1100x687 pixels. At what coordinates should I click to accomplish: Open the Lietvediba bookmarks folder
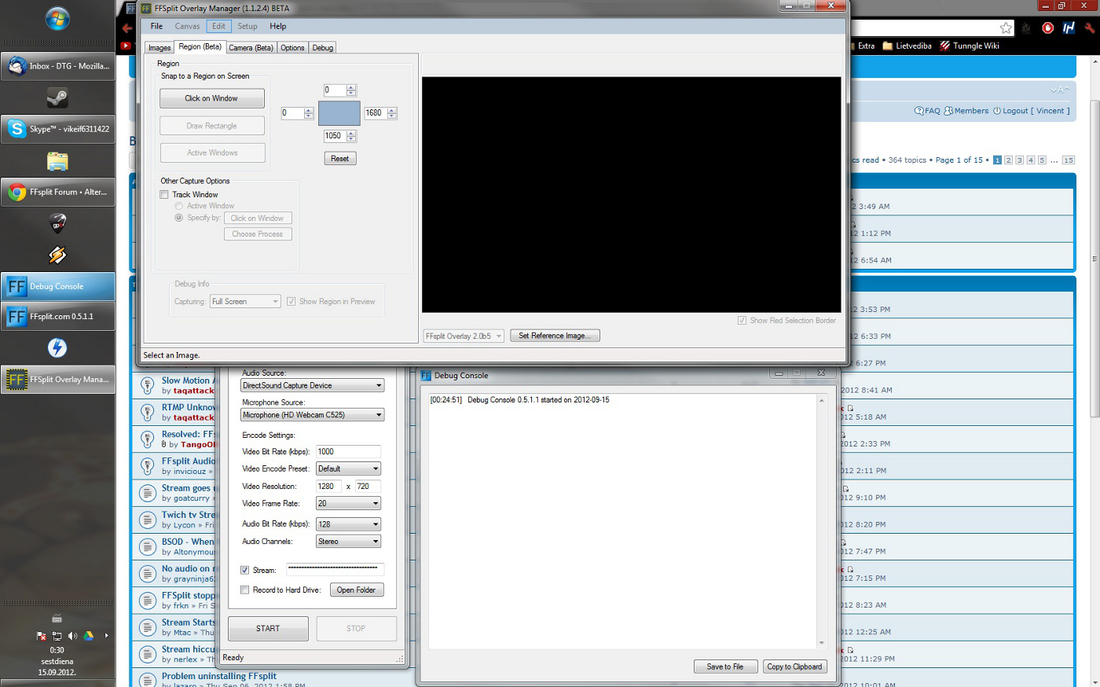906,46
